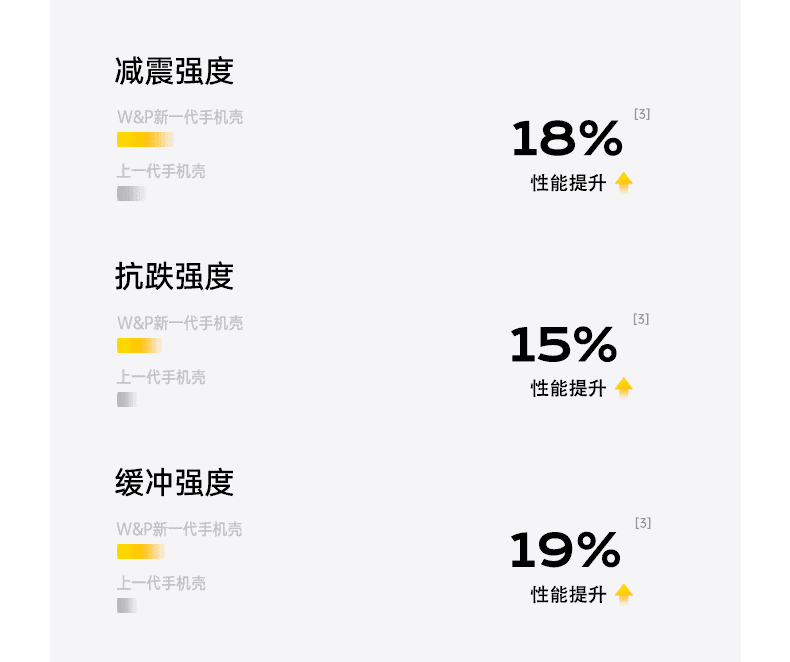
Task: Select the 缓冲强度 heading
Action: [174, 482]
